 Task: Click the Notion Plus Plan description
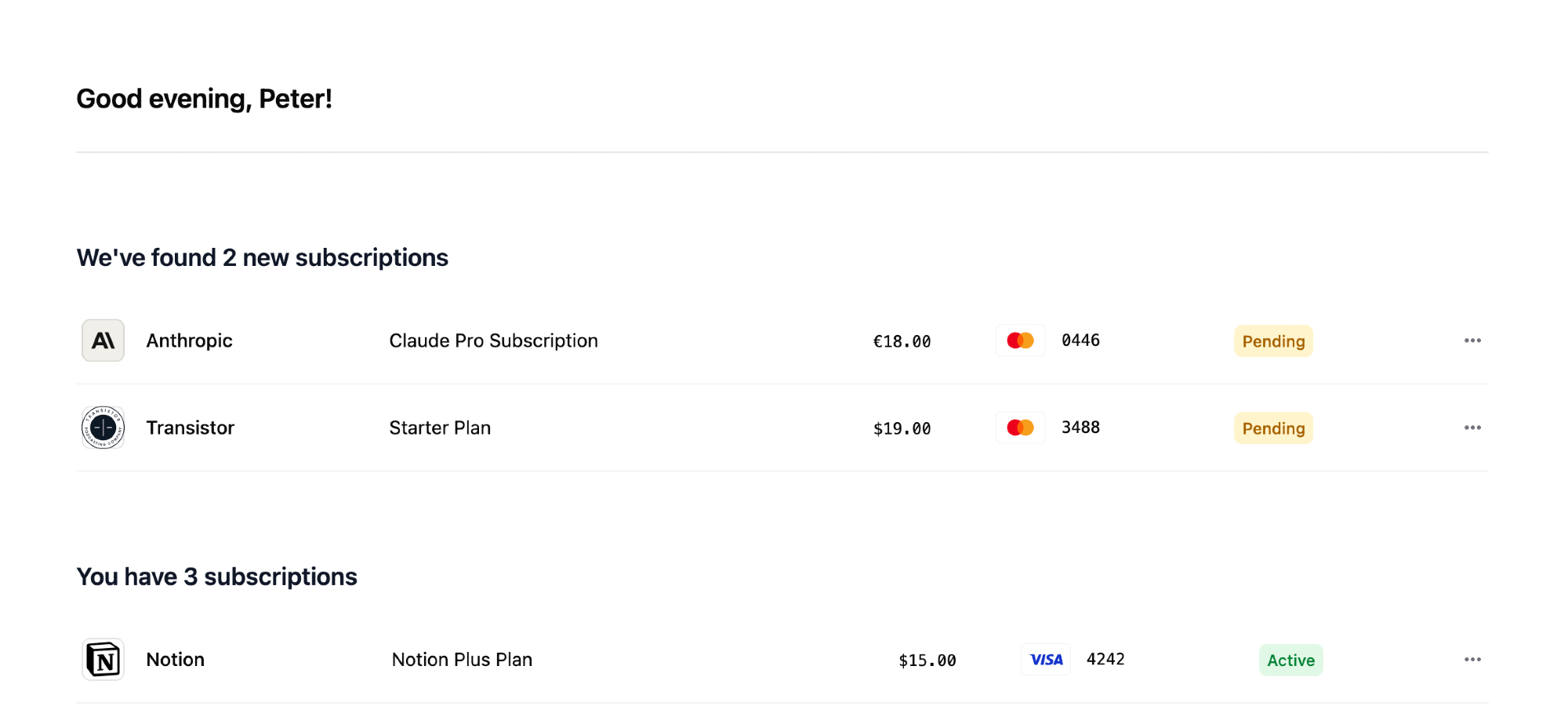pos(462,660)
